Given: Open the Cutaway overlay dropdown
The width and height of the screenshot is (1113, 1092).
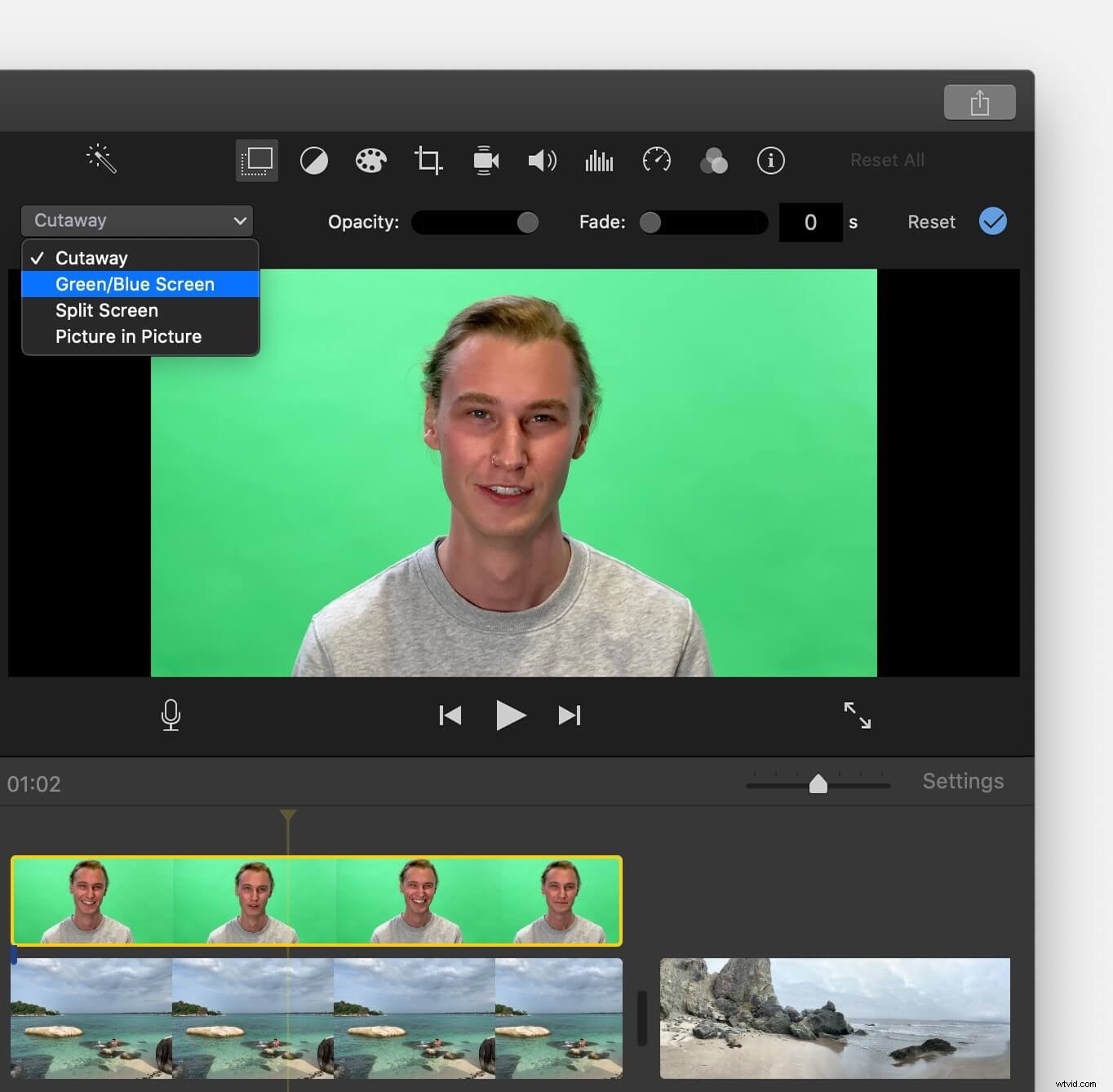Looking at the screenshot, I should 137,220.
